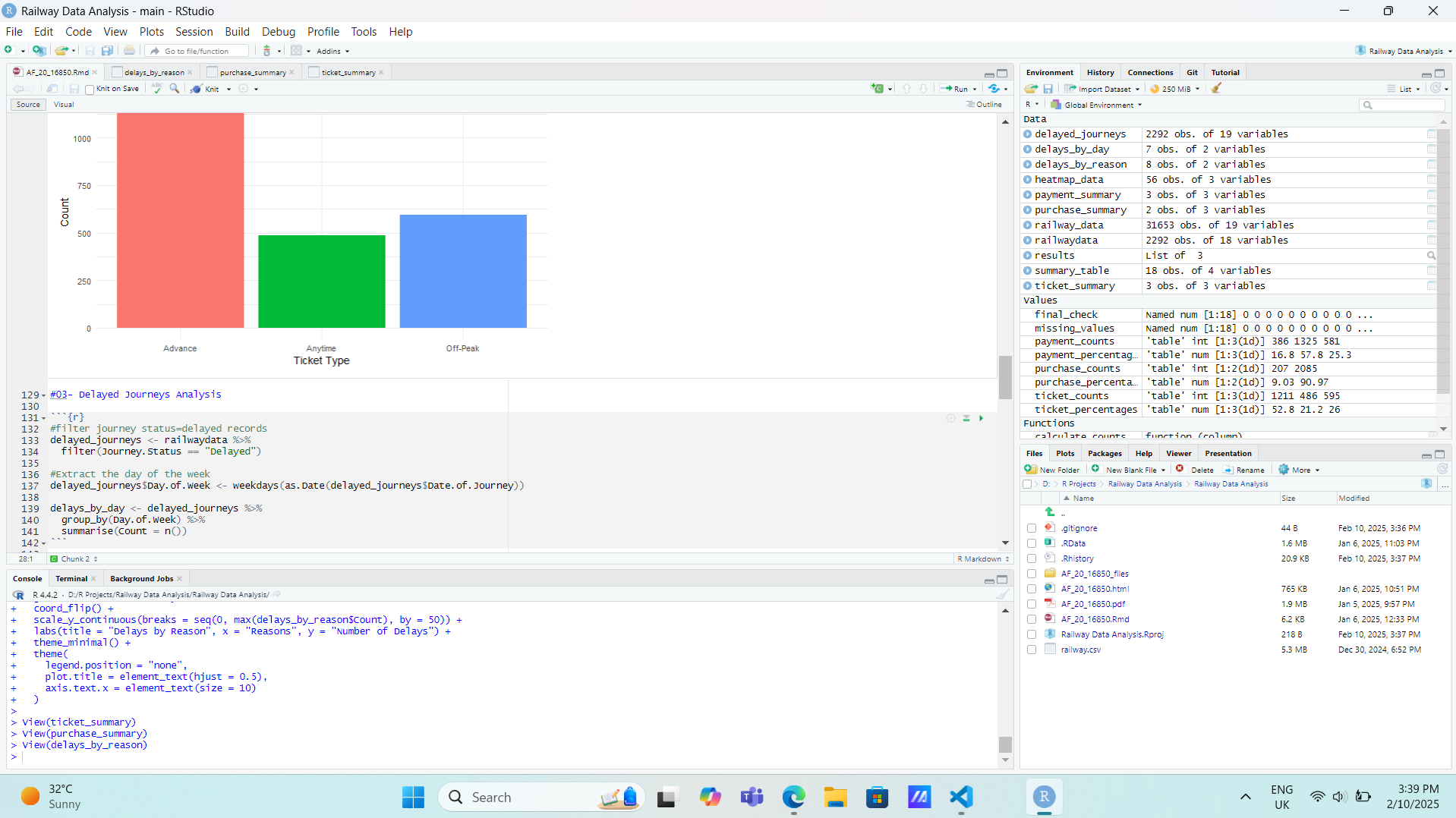This screenshot has height=818, width=1456.
Task: Run all chunks above icon in chunk 131
Action: click(x=966, y=418)
